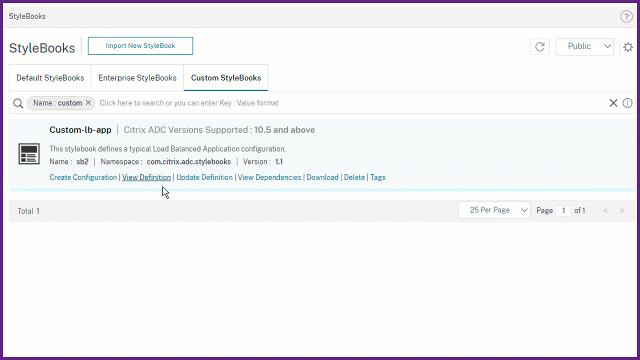Click namespace com.citrix.adc.stylebooks text

[189, 162]
